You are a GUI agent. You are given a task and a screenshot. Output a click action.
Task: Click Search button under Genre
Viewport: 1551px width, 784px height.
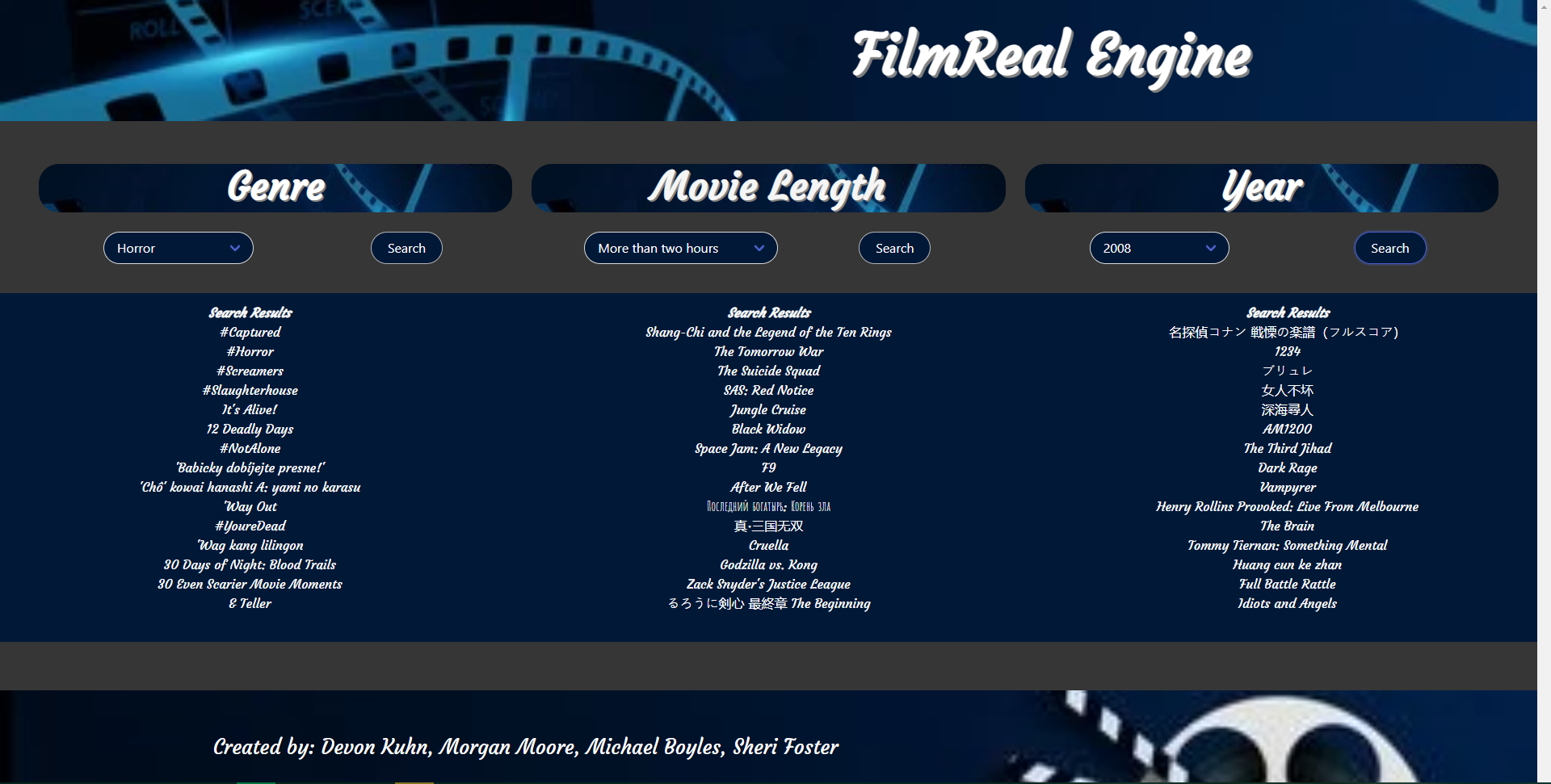click(406, 248)
